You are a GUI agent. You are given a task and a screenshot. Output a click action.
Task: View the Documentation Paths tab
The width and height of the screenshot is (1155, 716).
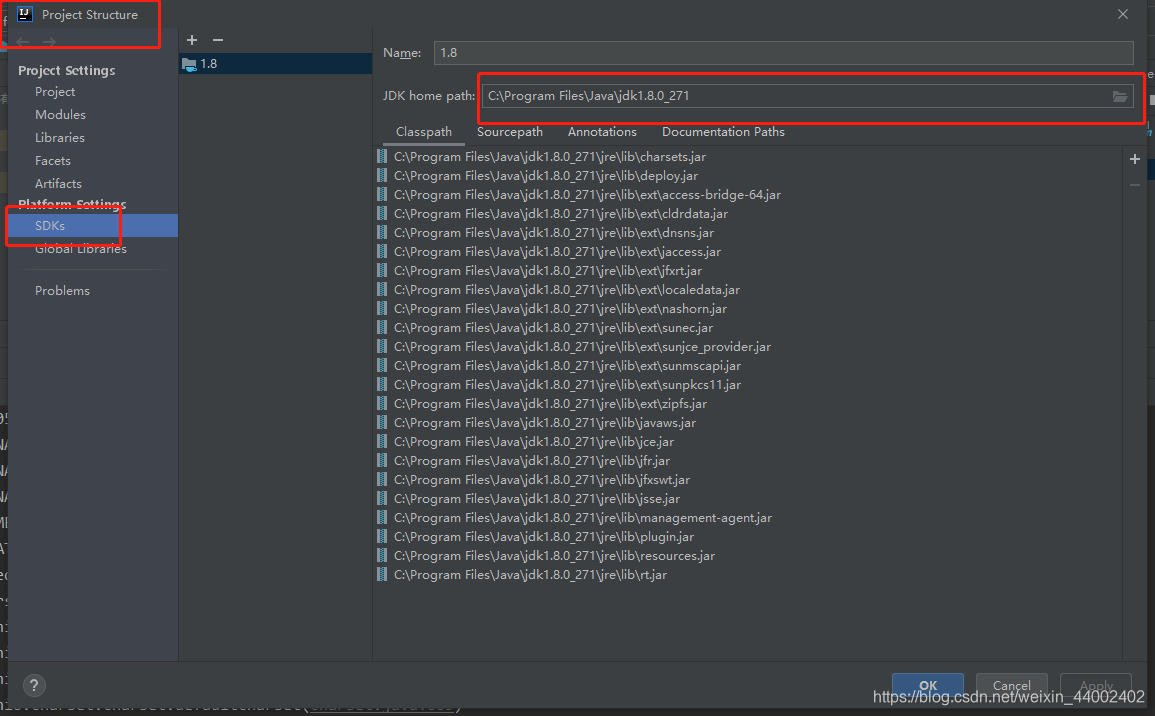pyautogui.click(x=722, y=131)
